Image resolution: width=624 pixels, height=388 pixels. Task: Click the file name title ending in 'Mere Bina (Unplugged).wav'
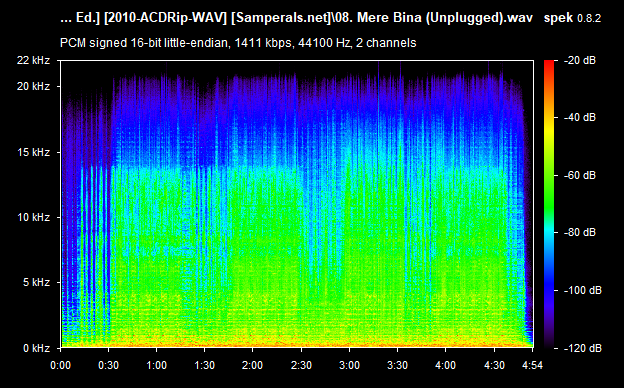296,18
